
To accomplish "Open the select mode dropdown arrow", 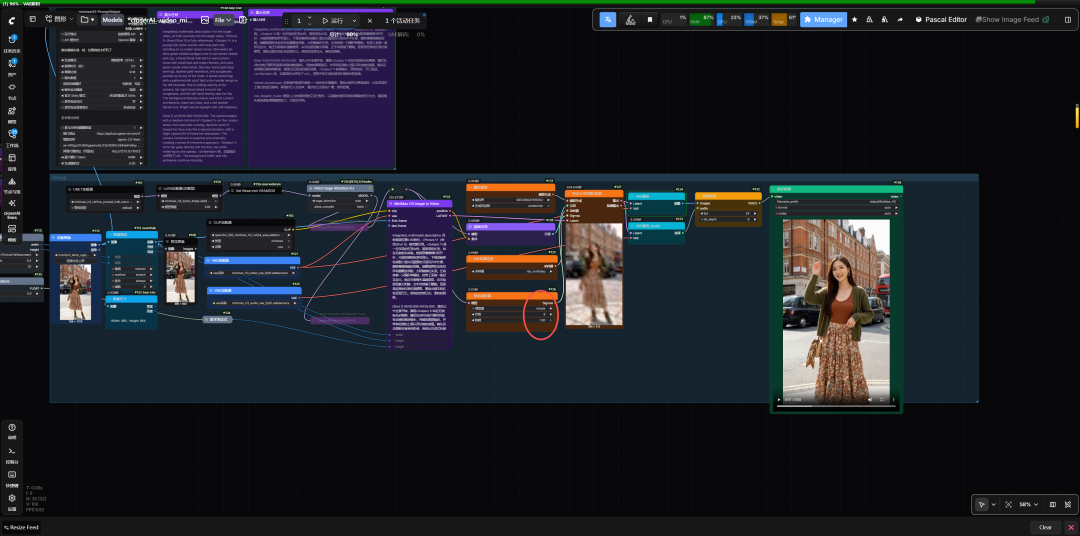I will pos(994,504).
